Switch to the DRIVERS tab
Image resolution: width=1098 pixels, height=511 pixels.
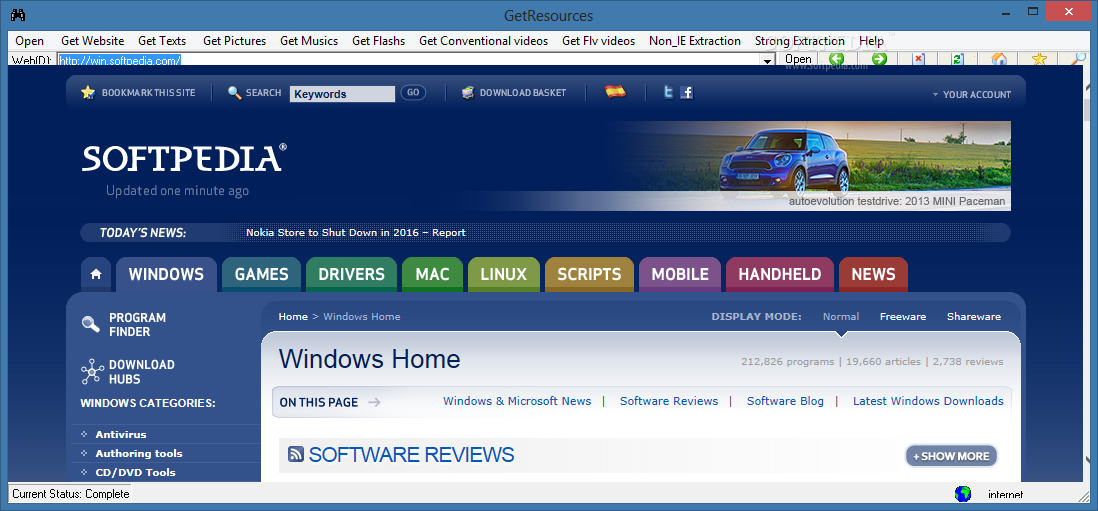(x=352, y=274)
